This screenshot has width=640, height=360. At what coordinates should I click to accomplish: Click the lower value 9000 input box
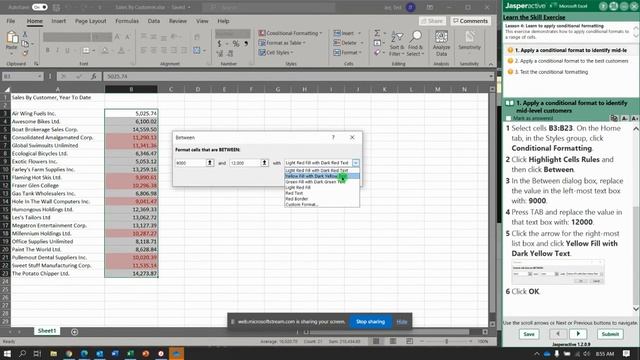[190, 163]
